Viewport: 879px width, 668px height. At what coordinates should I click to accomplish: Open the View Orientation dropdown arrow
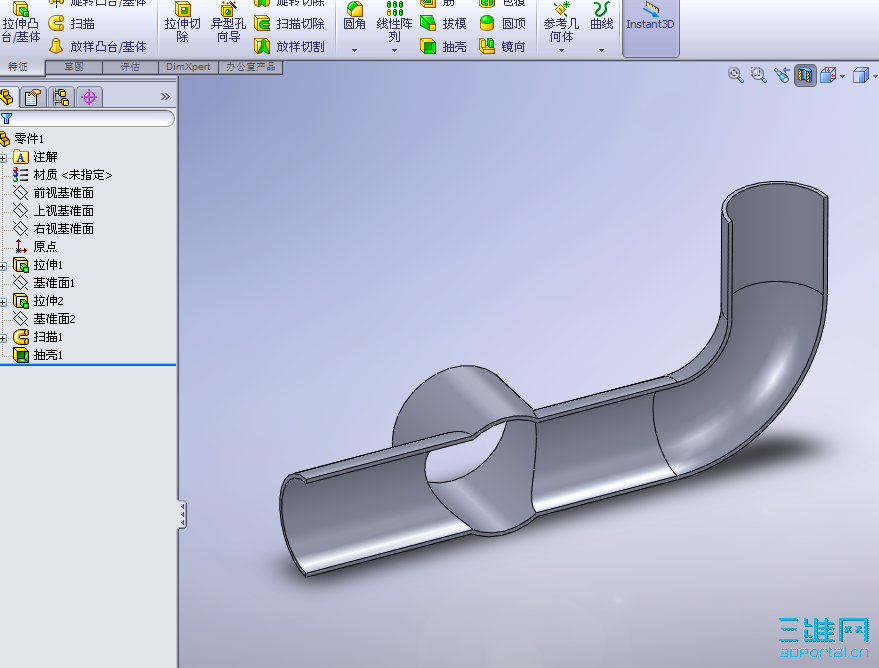843,75
